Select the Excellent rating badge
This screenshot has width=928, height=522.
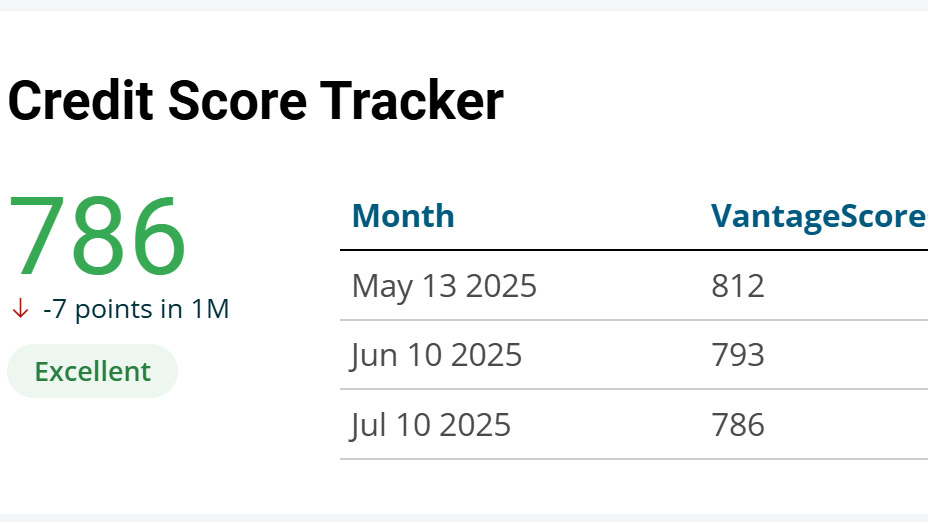click(92, 371)
